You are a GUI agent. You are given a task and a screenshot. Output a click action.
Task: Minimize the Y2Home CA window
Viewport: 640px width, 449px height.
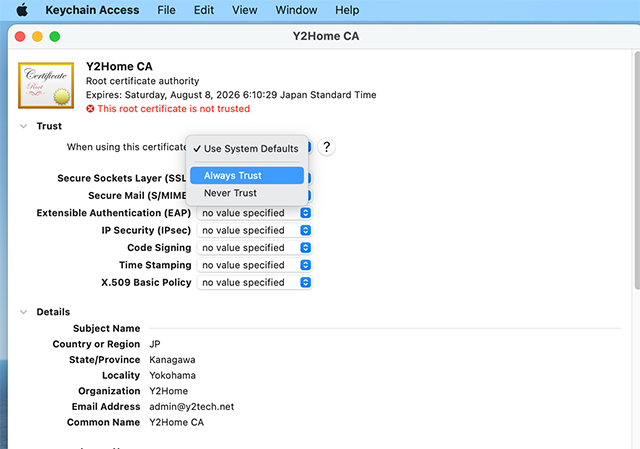coord(37,37)
